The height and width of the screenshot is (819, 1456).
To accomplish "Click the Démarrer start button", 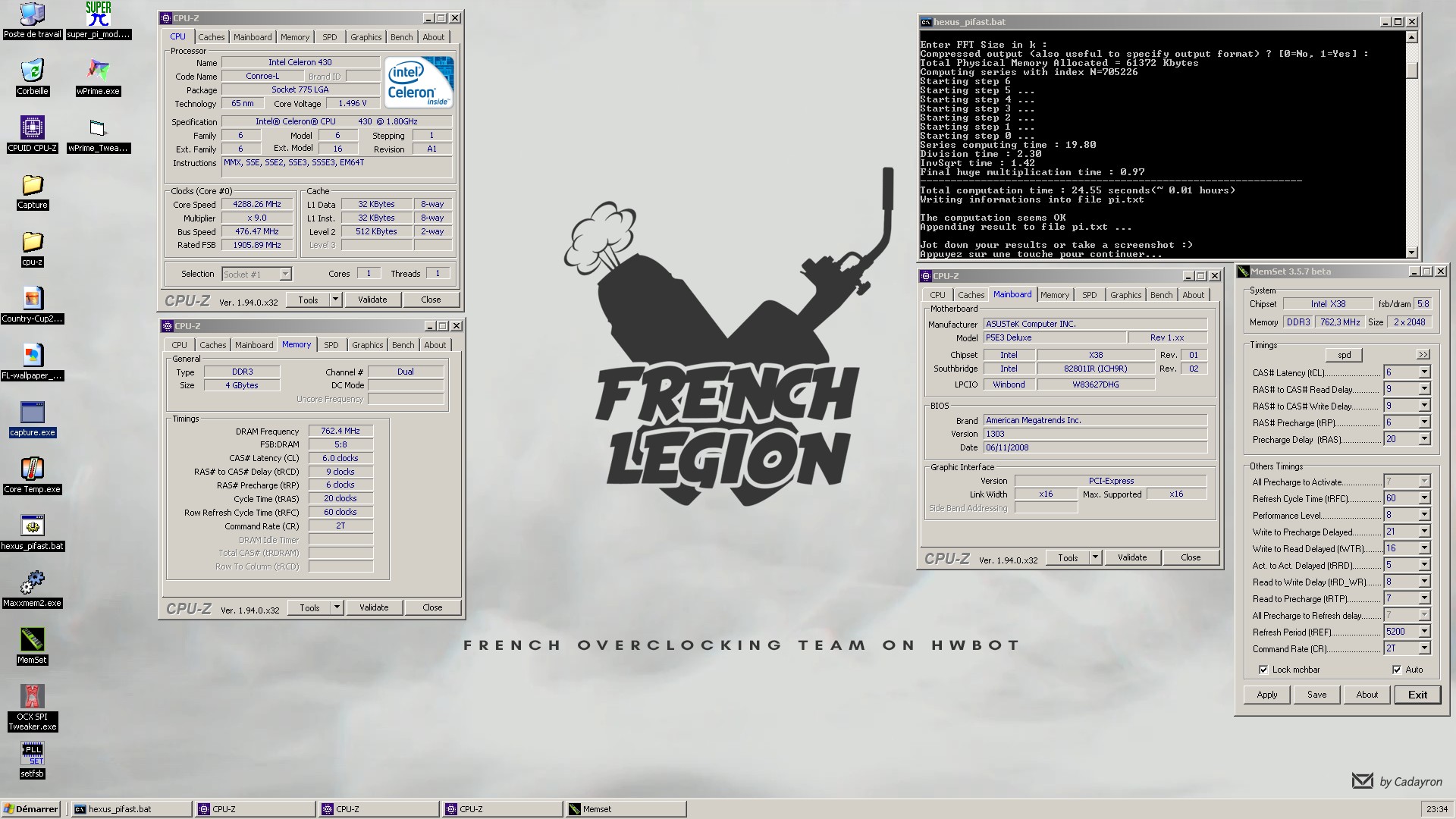I will pyautogui.click(x=30, y=809).
